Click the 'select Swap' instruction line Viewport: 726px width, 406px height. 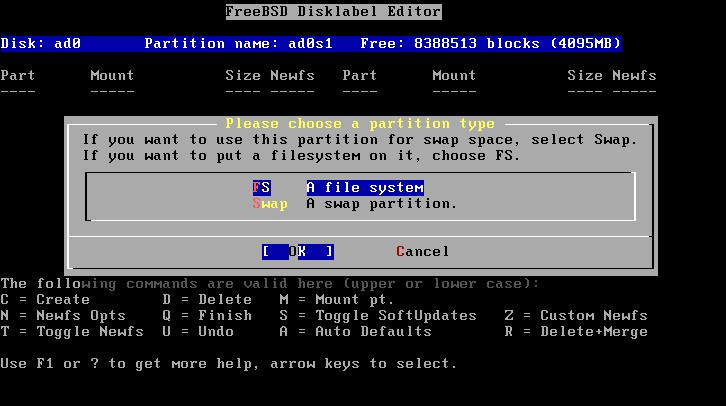(360, 140)
